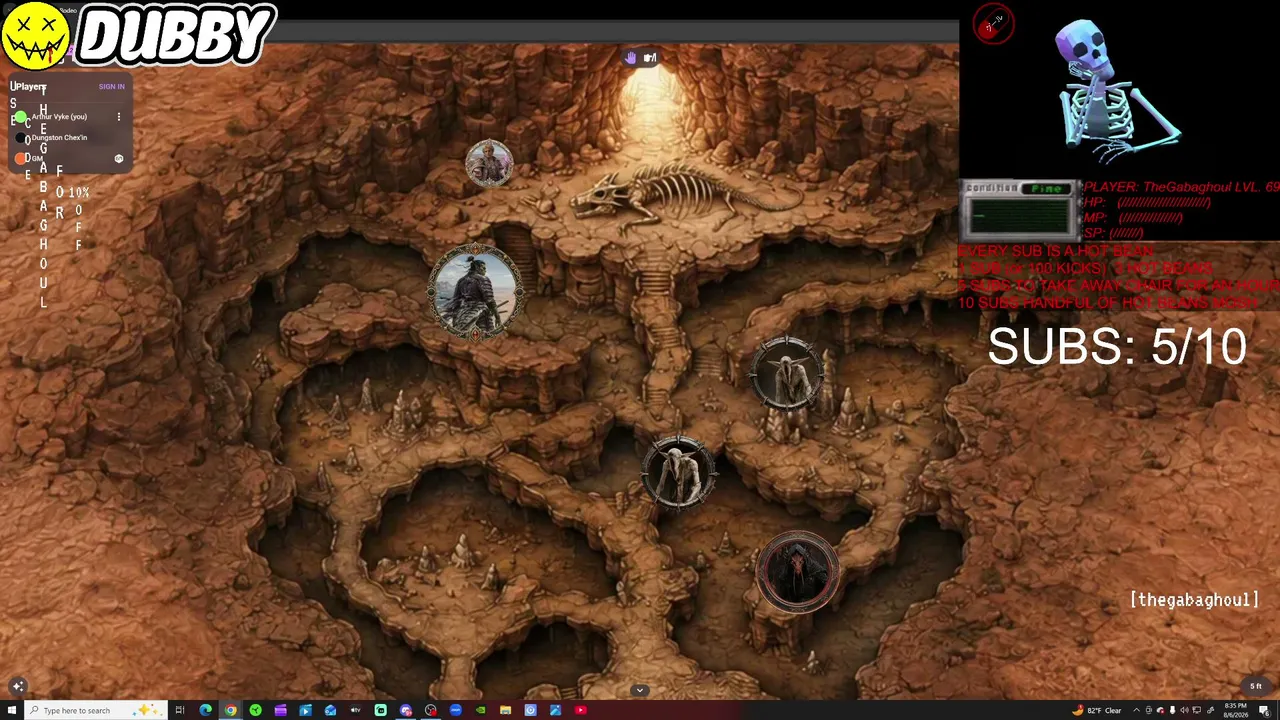Open the light blue square app on the taskbar
Image resolution: width=1280 pixels, height=720 pixels.
click(x=531, y=710)
